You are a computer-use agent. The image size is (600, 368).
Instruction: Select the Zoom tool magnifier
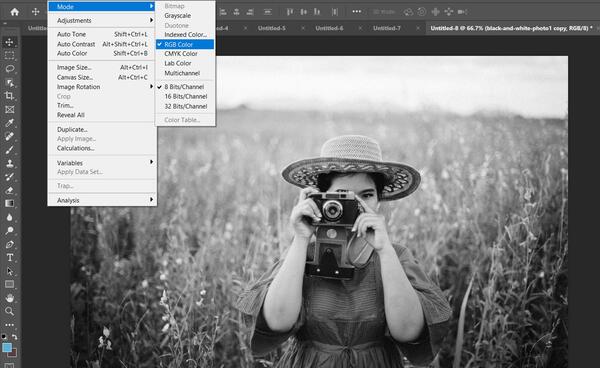10,311
